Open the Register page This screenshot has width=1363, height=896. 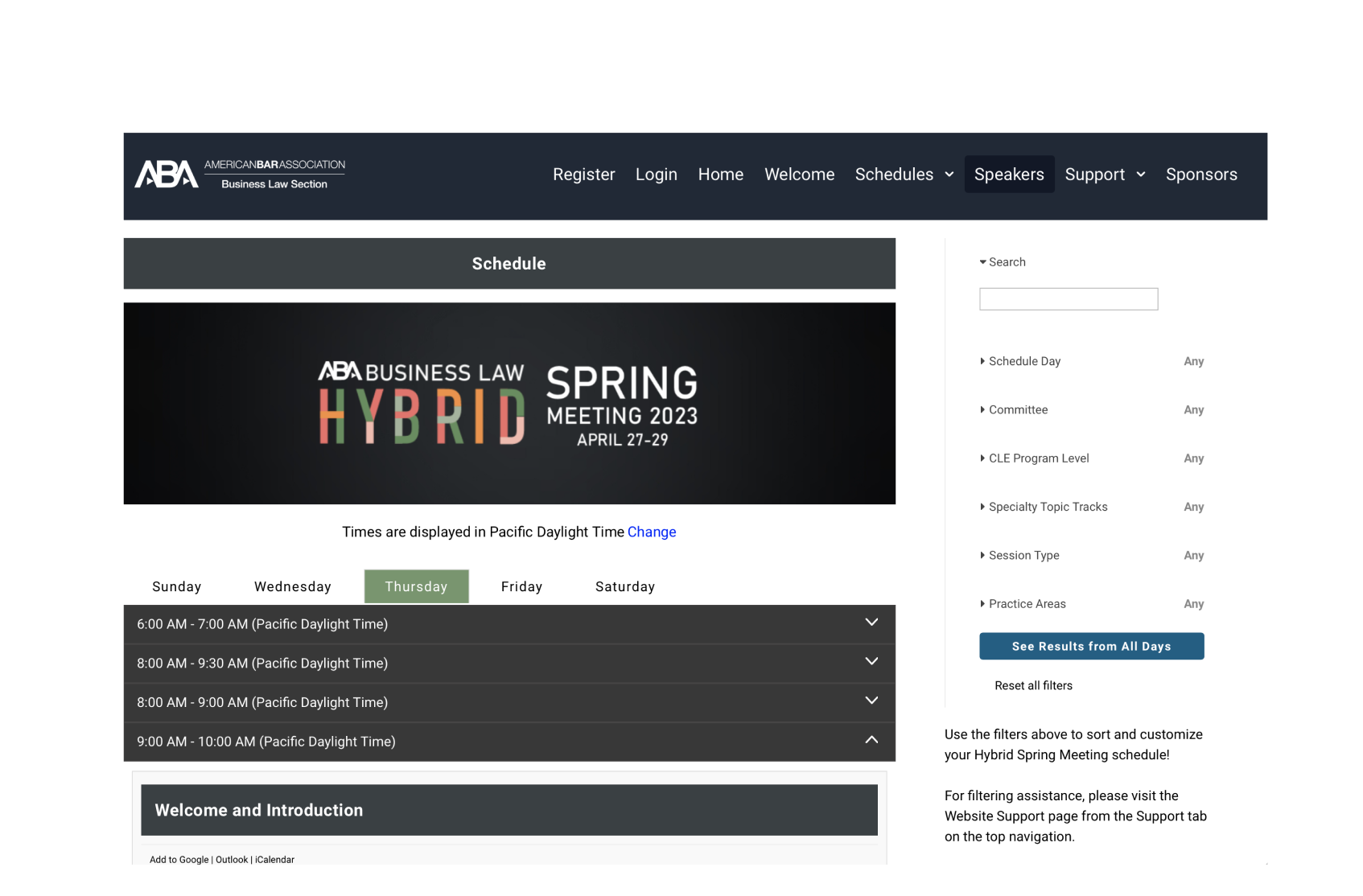(583, 175)
